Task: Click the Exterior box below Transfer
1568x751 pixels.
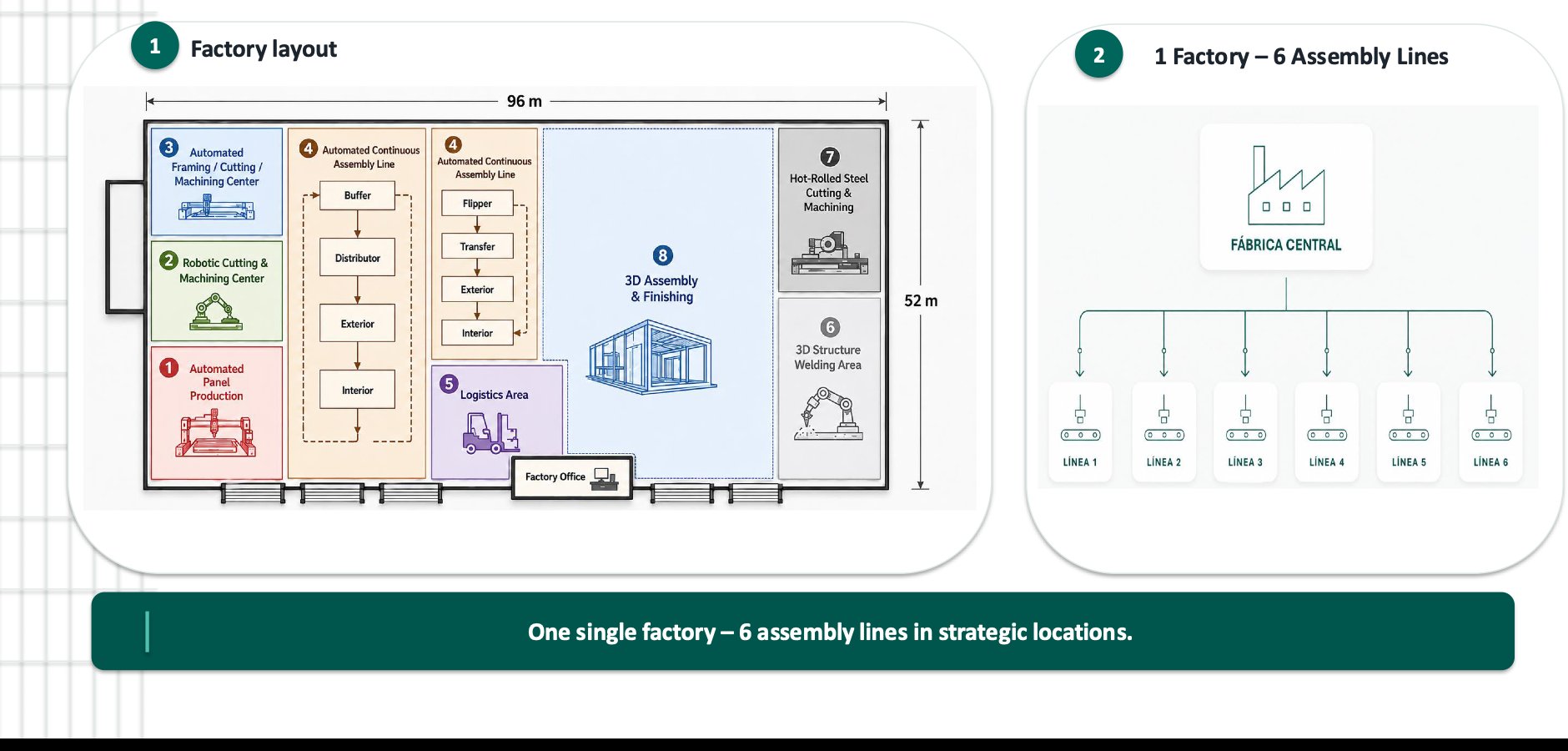Action: point(477,290)
